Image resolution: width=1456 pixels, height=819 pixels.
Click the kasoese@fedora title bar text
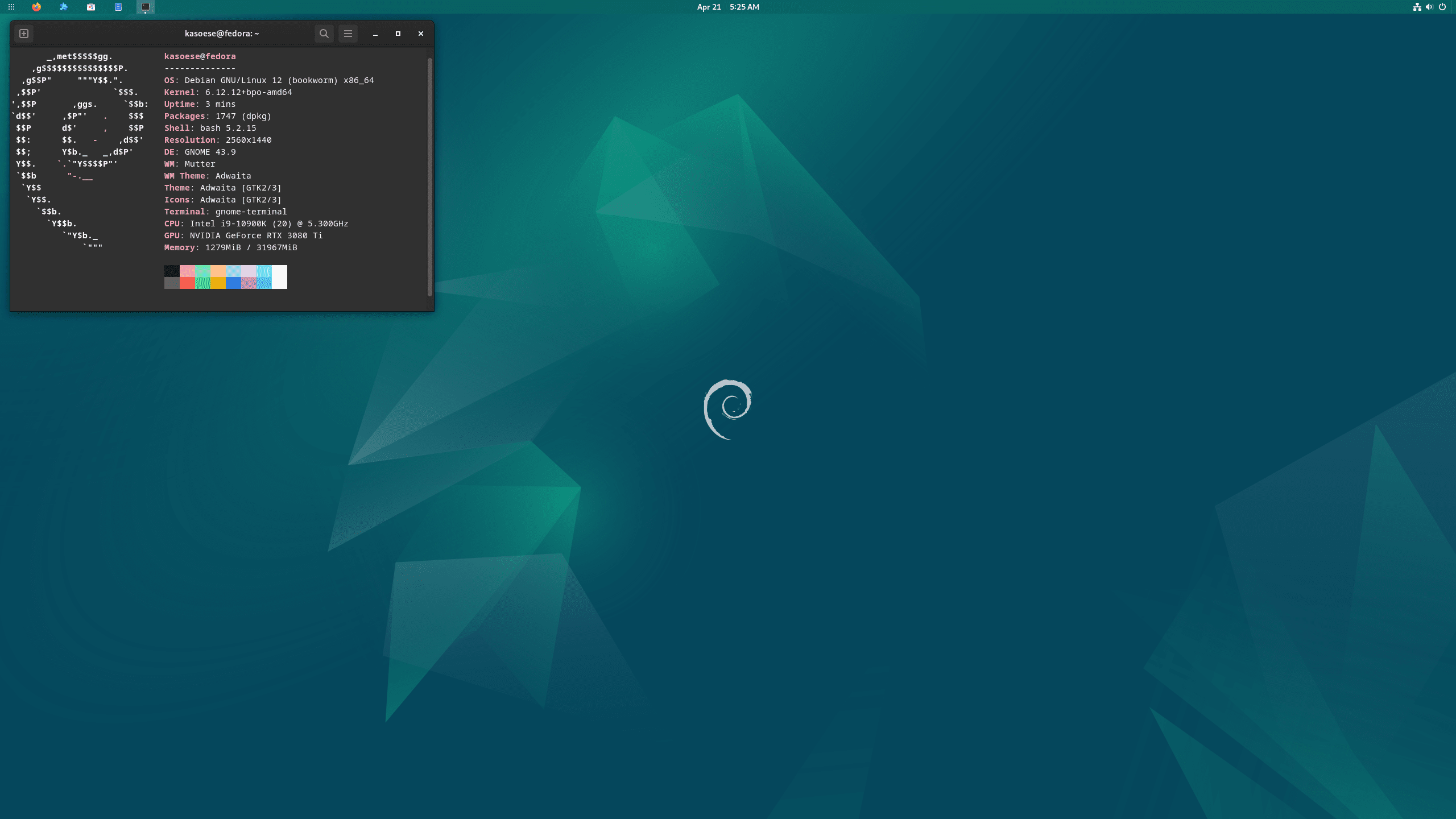click(x=222, y=34)
